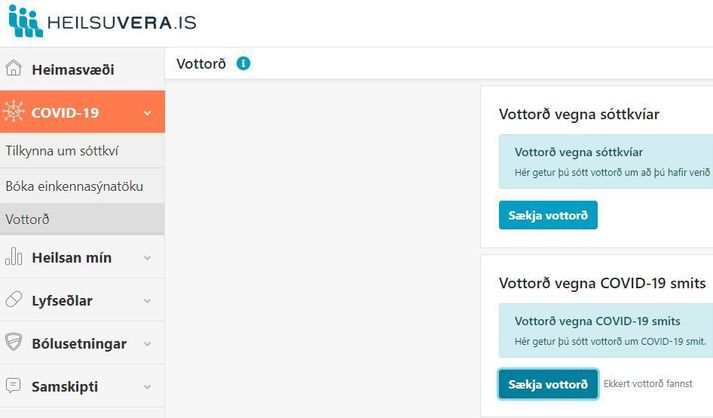Expand the Lyfseðlar chevron
713x418 pixels.
coord(147,301)
